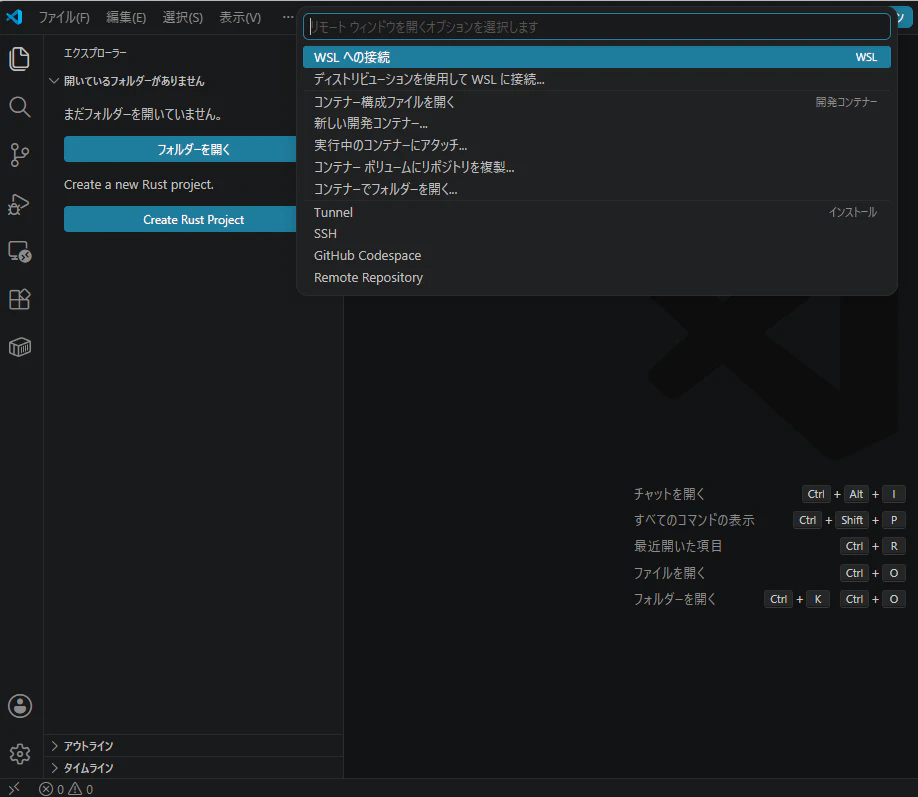Open the container/package icon in activity bar
The width and height of the screenshot is (918, 797).
[19, 347]
